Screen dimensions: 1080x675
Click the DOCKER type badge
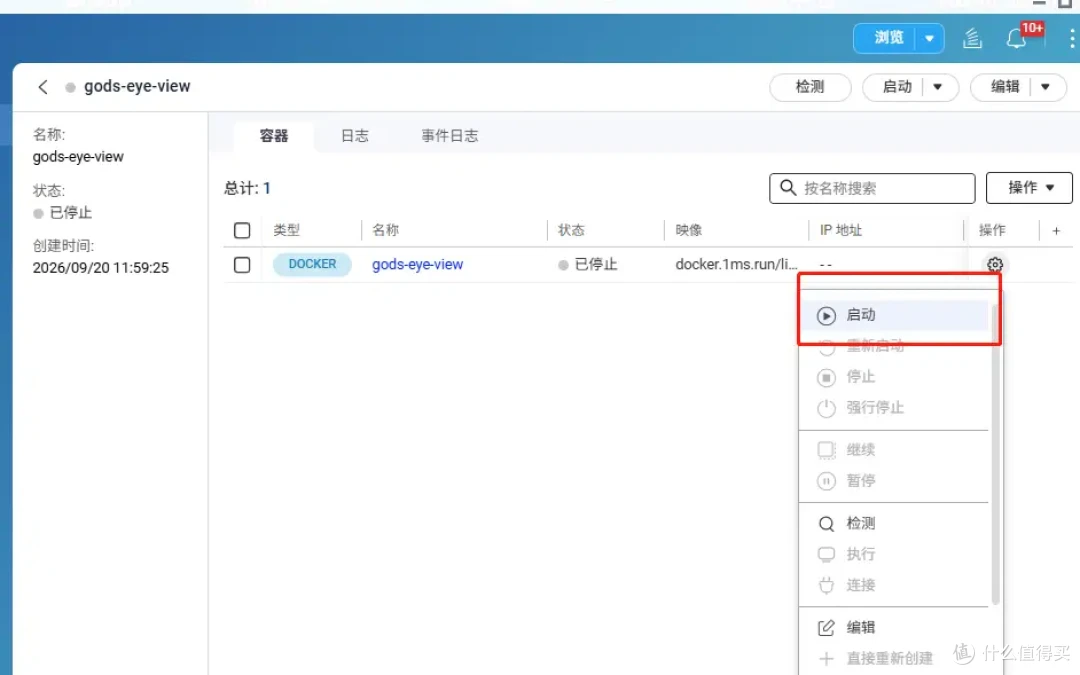(x=312, y=264)
